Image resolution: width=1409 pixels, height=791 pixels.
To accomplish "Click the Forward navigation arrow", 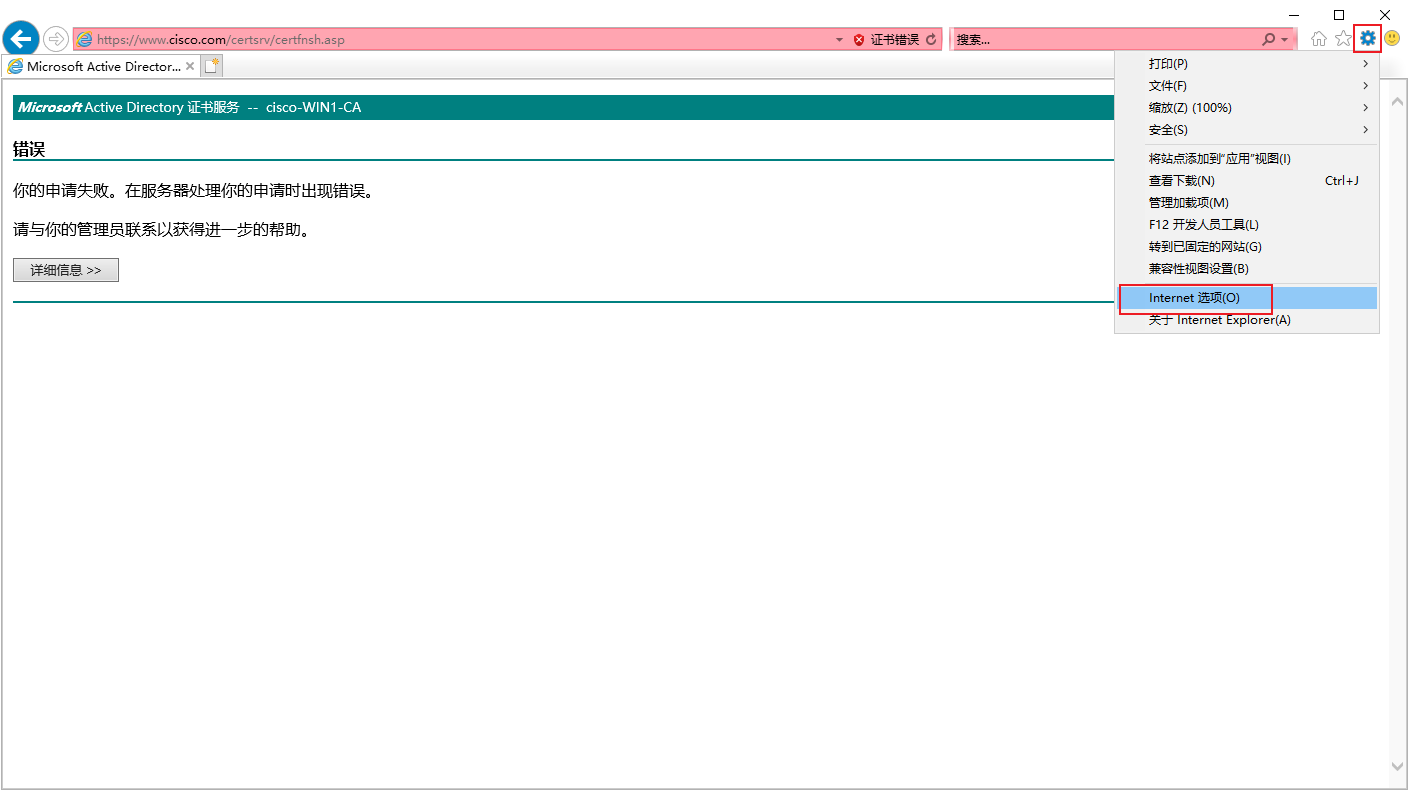I will coord(56,39).
